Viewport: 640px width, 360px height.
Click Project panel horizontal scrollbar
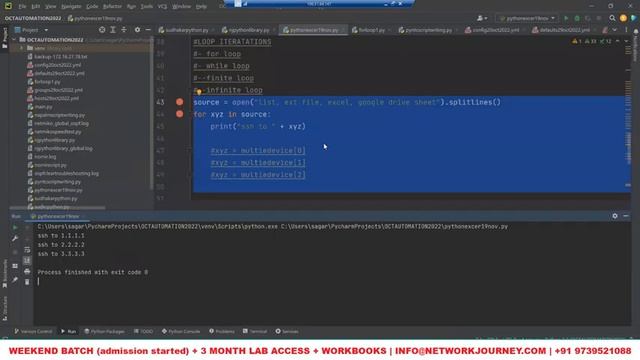57,208
